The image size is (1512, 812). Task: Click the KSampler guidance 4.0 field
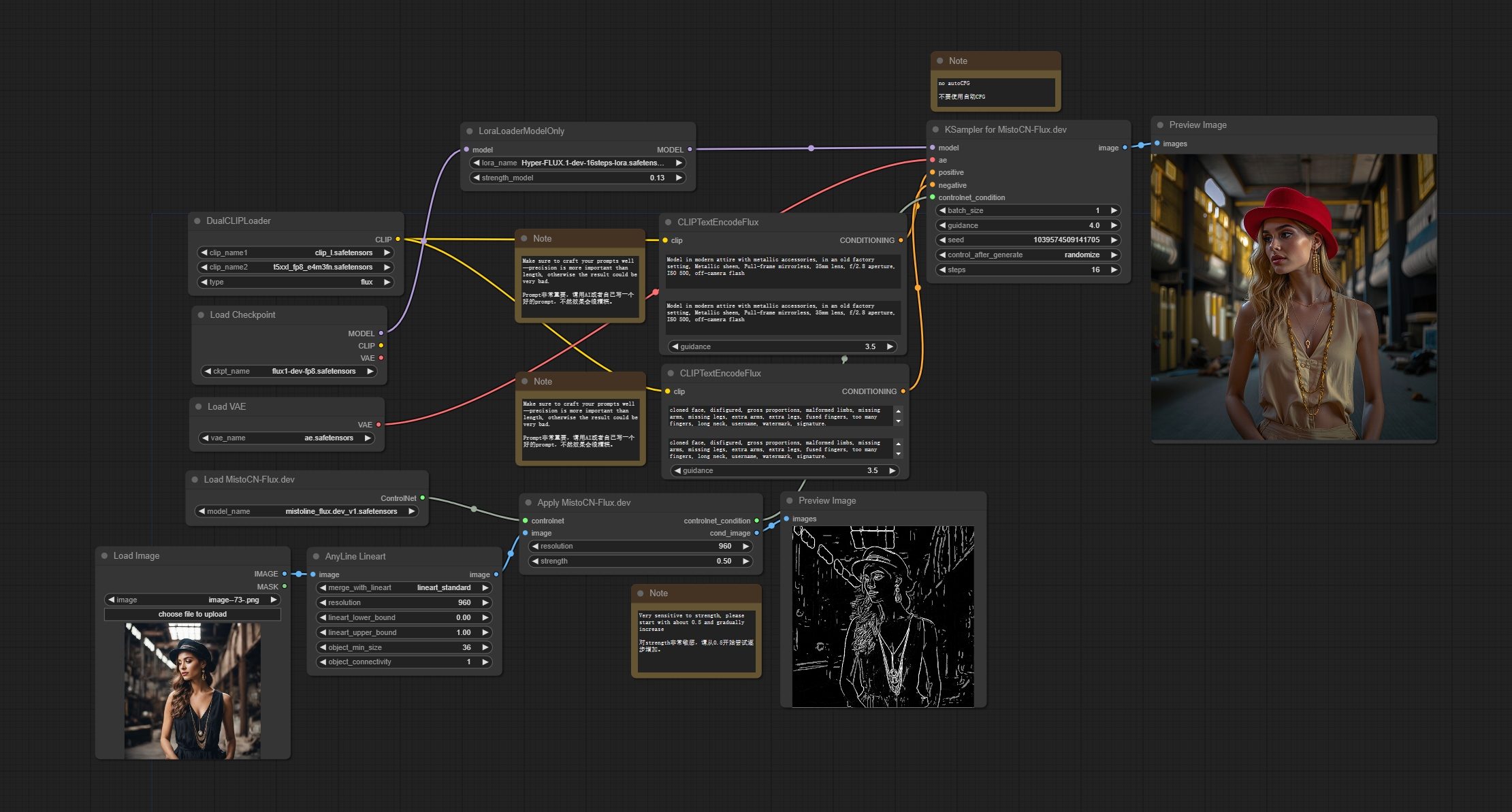pyautogui.click(x=1028, y=225)
